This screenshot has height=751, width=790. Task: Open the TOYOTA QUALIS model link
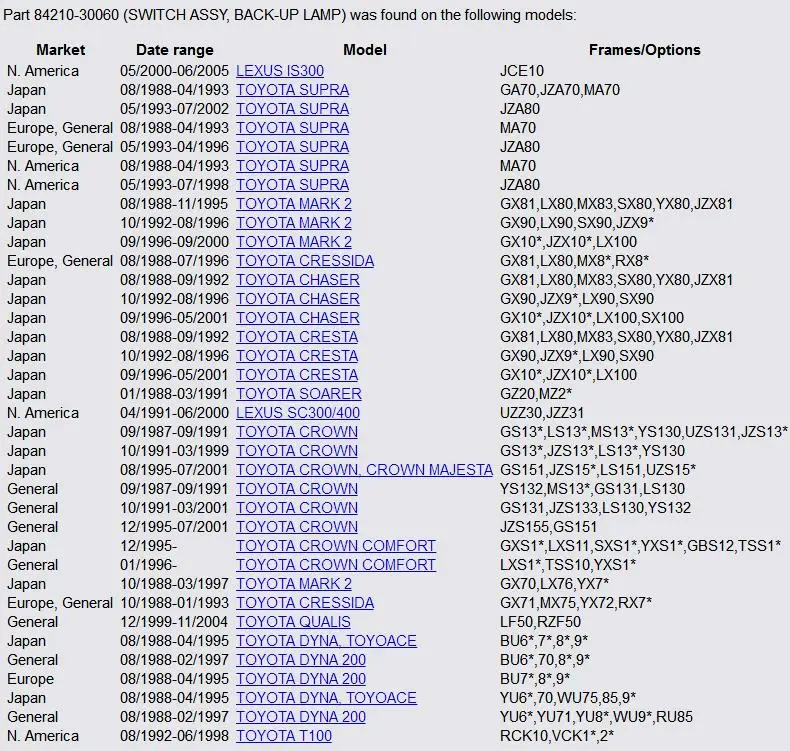coord(293,623)
